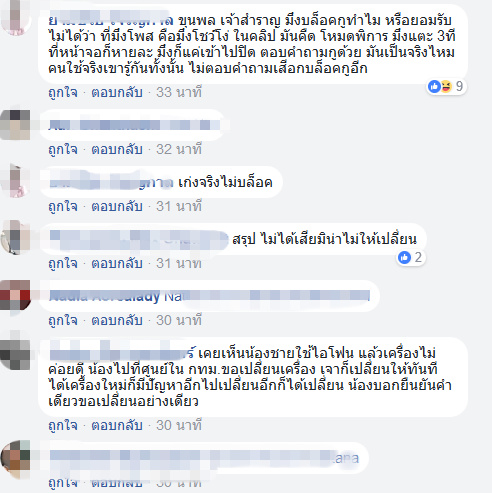Click ตอบกลับ under the 33 นาที comment
Viewport: 492px width, 493px height.
(117, 92)
